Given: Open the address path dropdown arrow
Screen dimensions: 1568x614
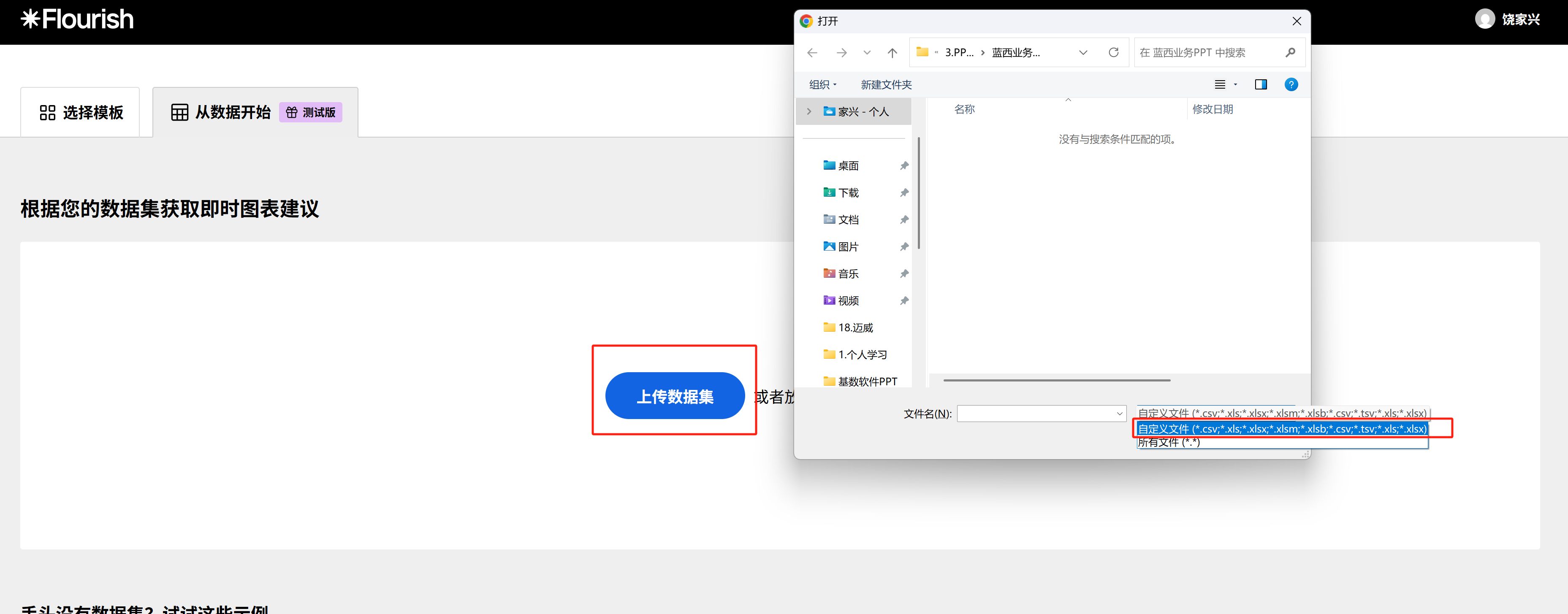Looking at the screenshot, I should point(1083,52).
